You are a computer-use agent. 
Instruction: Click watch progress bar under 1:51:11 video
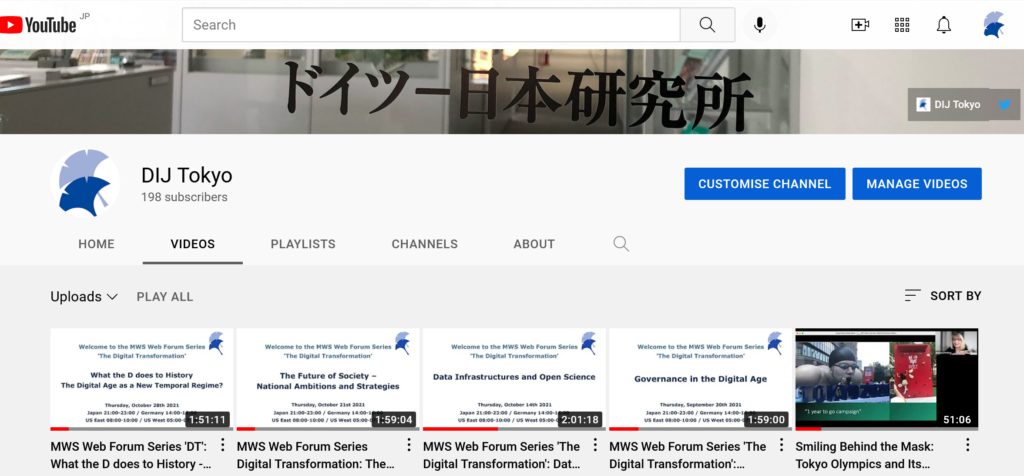[142, 429]
